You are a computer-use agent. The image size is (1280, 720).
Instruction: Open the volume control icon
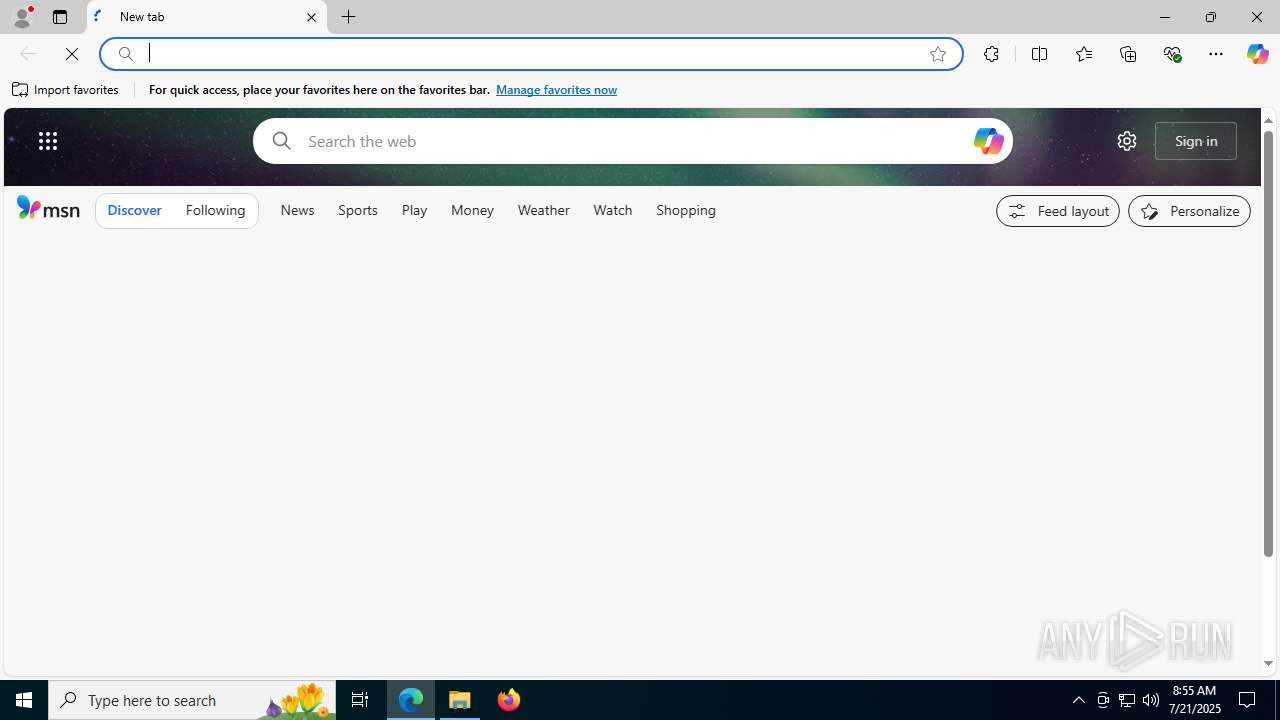click(1151, 700)
